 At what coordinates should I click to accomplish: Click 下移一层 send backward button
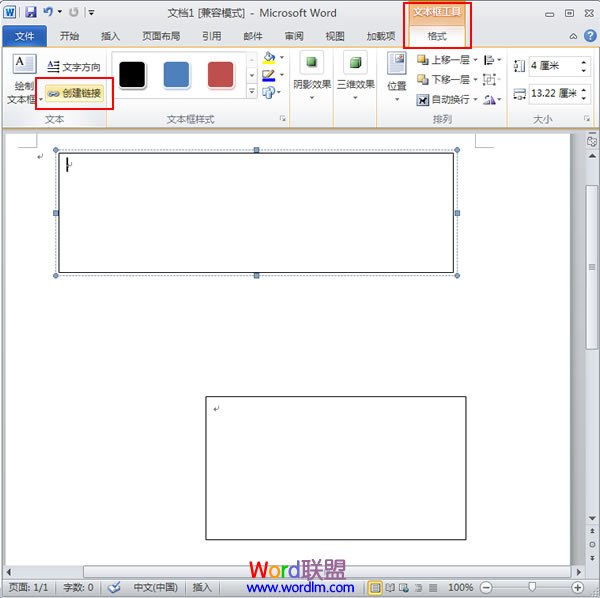443,79
